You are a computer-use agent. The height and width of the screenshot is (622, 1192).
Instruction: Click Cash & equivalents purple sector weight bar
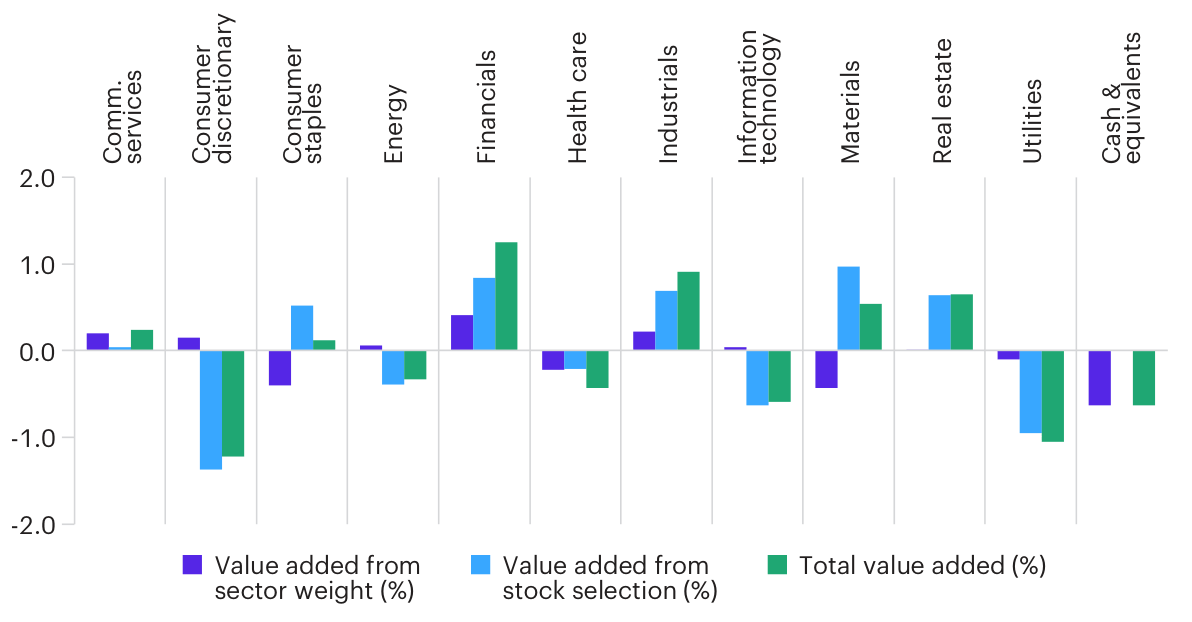tap(1100, 378)
